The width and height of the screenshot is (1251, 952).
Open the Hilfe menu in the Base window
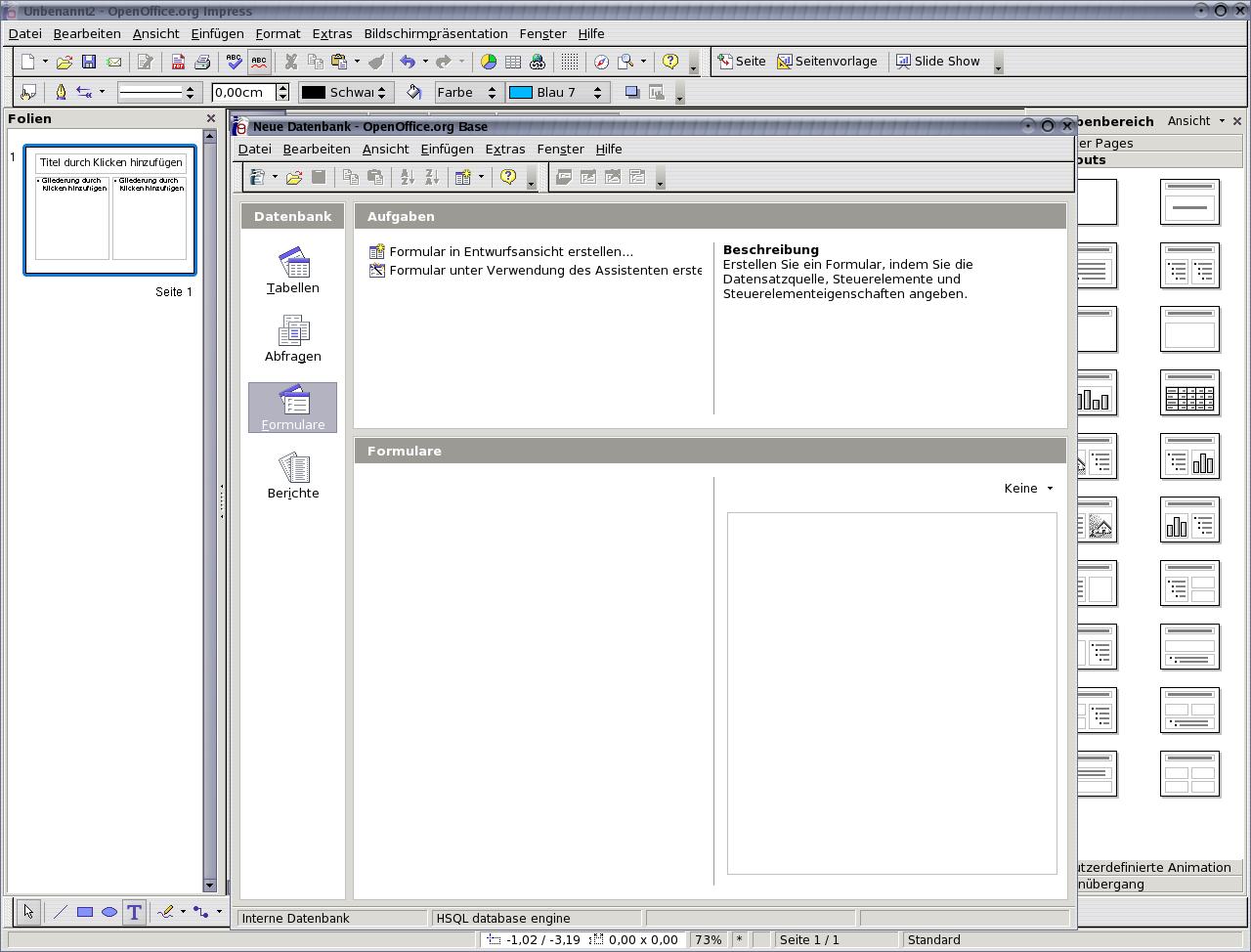[609, 149]
